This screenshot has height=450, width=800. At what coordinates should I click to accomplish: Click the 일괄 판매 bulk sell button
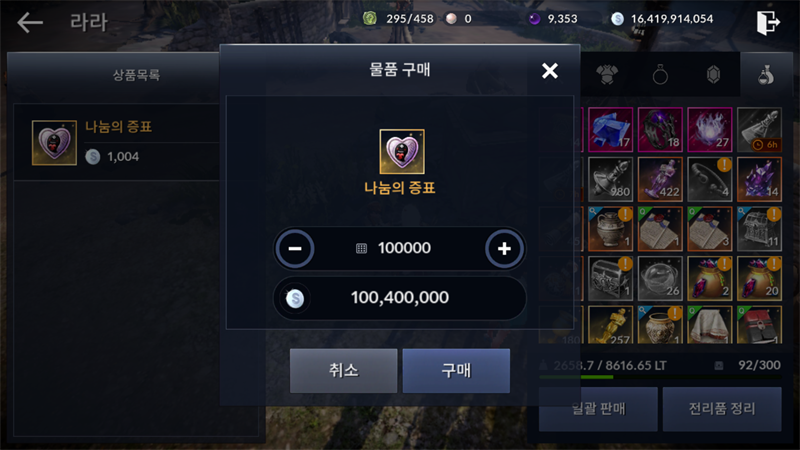pos(598,409)
